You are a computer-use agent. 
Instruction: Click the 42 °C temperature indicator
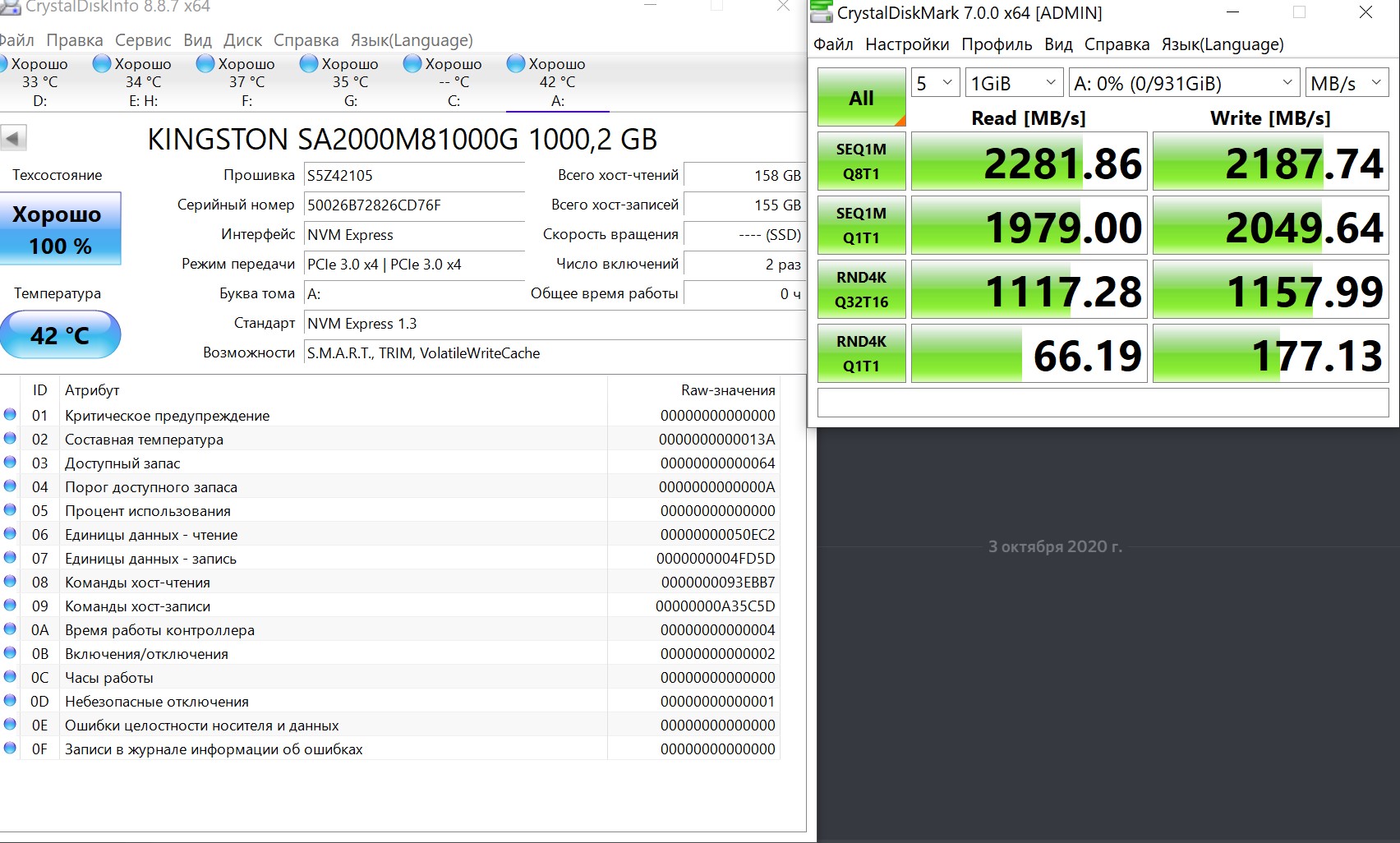pos(60,335)
